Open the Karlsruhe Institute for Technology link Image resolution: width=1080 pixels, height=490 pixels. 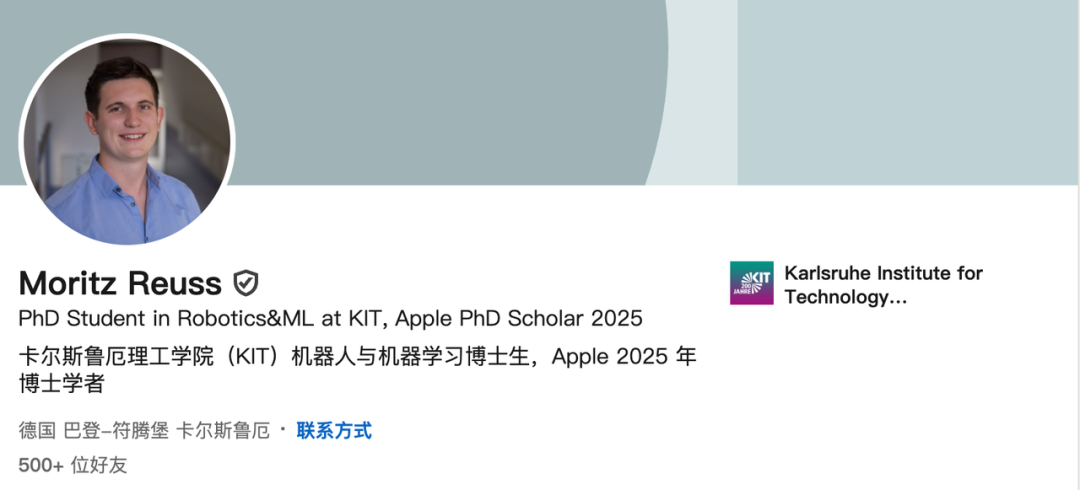[883, 273]
